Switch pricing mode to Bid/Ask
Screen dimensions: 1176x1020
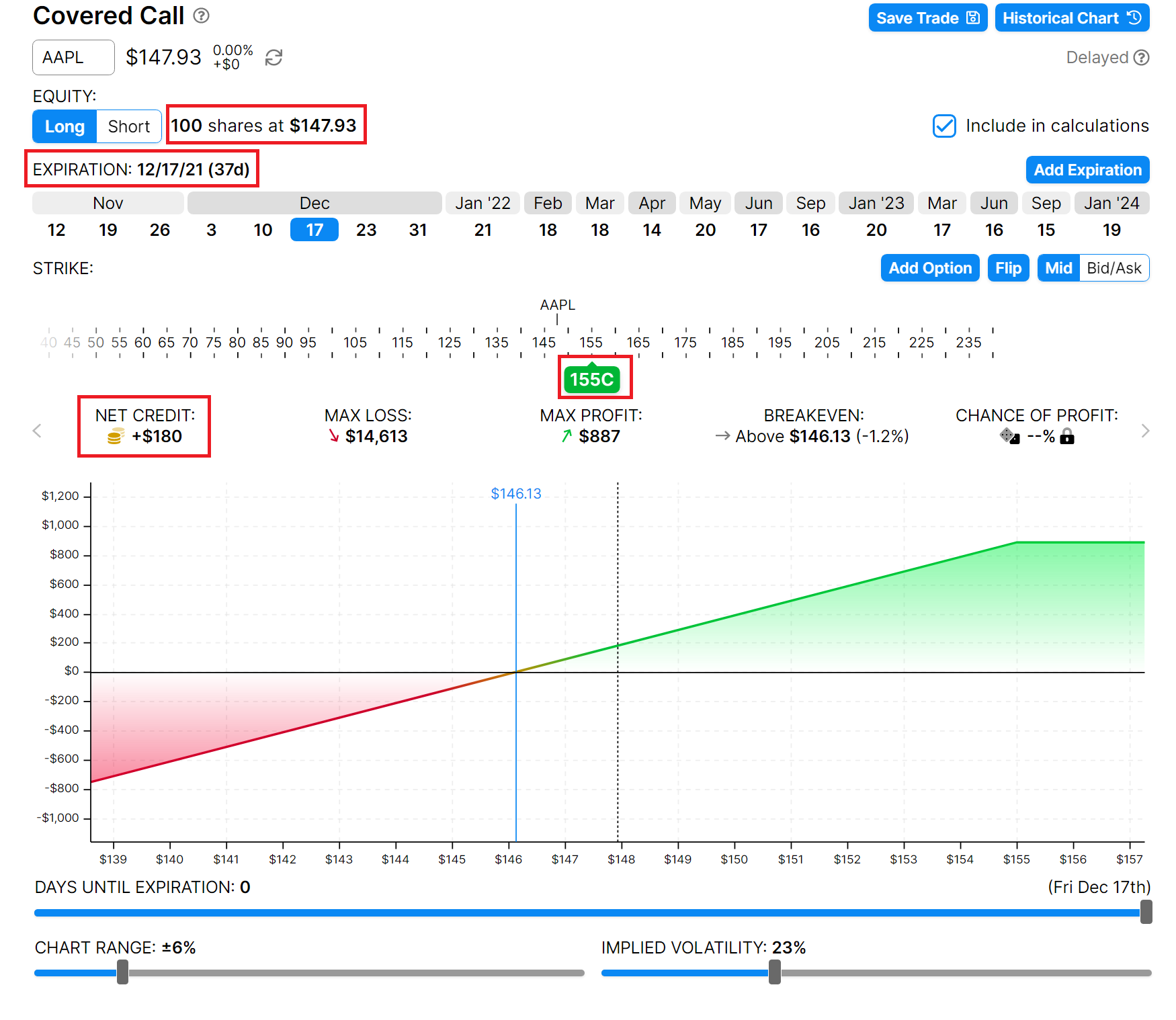point(1114,268)
